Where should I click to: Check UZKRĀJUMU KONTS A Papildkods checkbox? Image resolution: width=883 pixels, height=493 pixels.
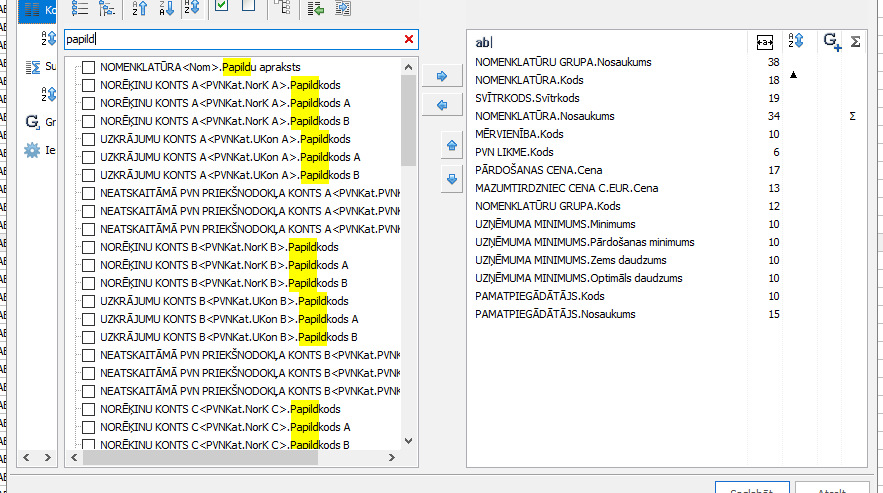click(x=88, y=139)
